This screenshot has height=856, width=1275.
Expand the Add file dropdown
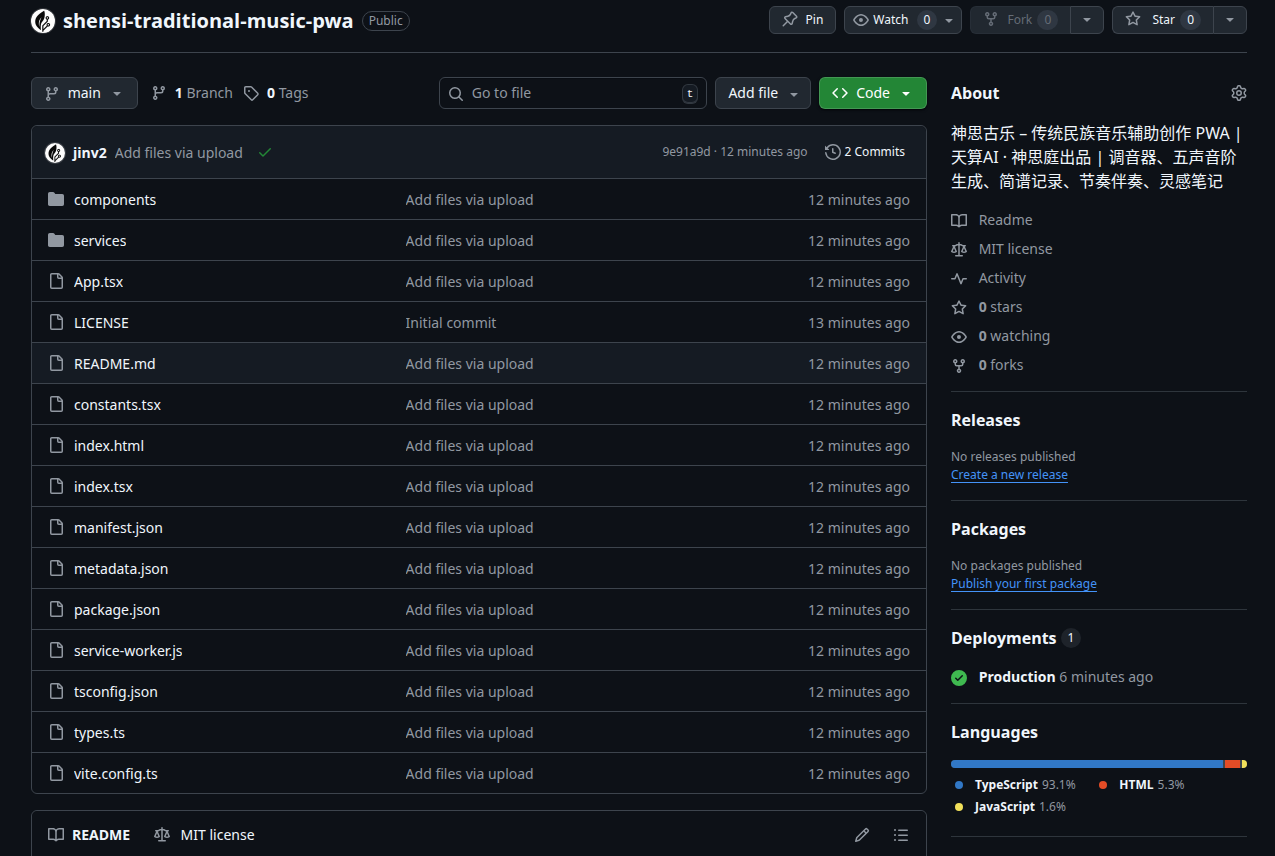click(762, 93)
